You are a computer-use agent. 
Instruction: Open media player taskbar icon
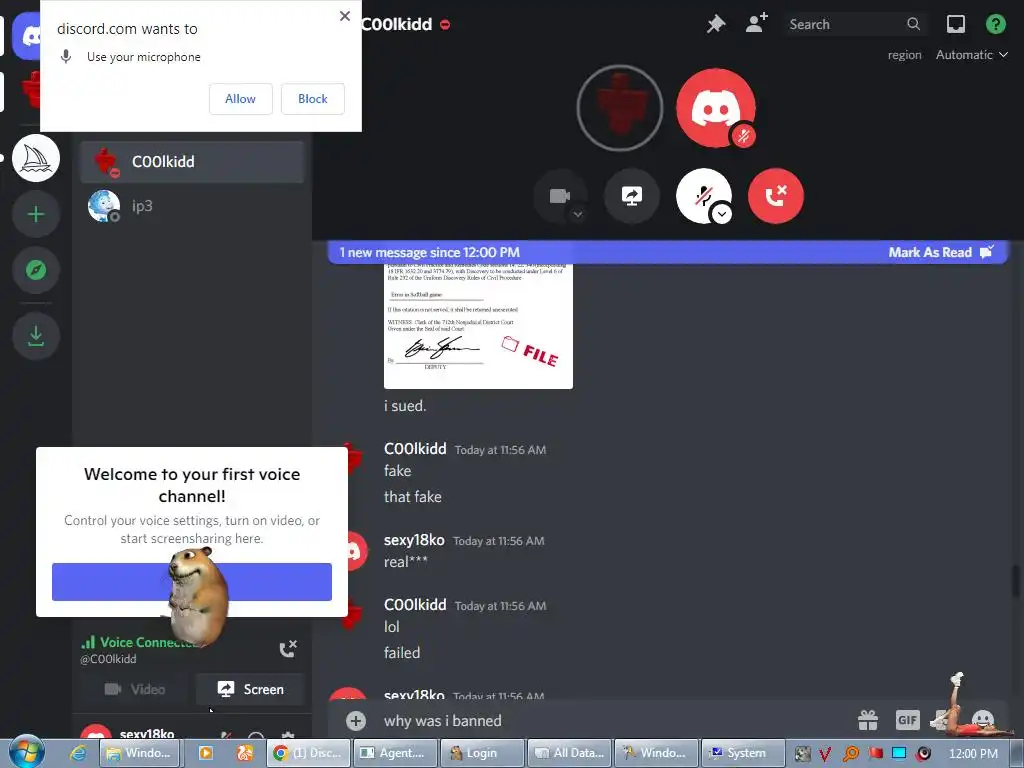tap(205, 754)
